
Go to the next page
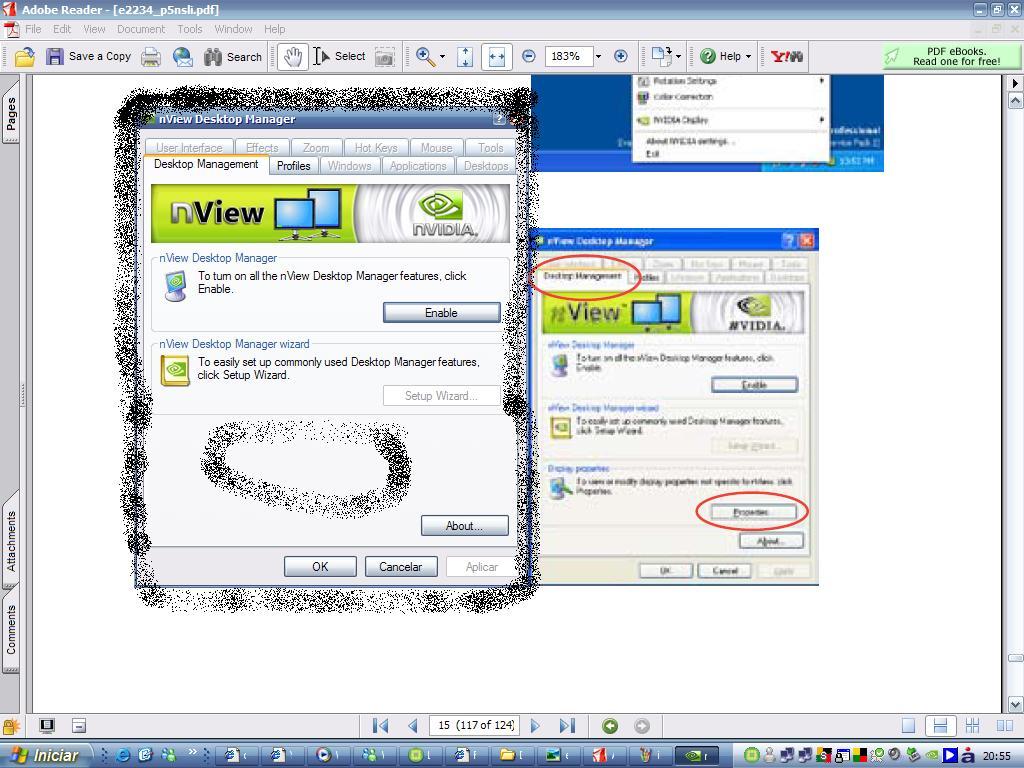(536, 726)
